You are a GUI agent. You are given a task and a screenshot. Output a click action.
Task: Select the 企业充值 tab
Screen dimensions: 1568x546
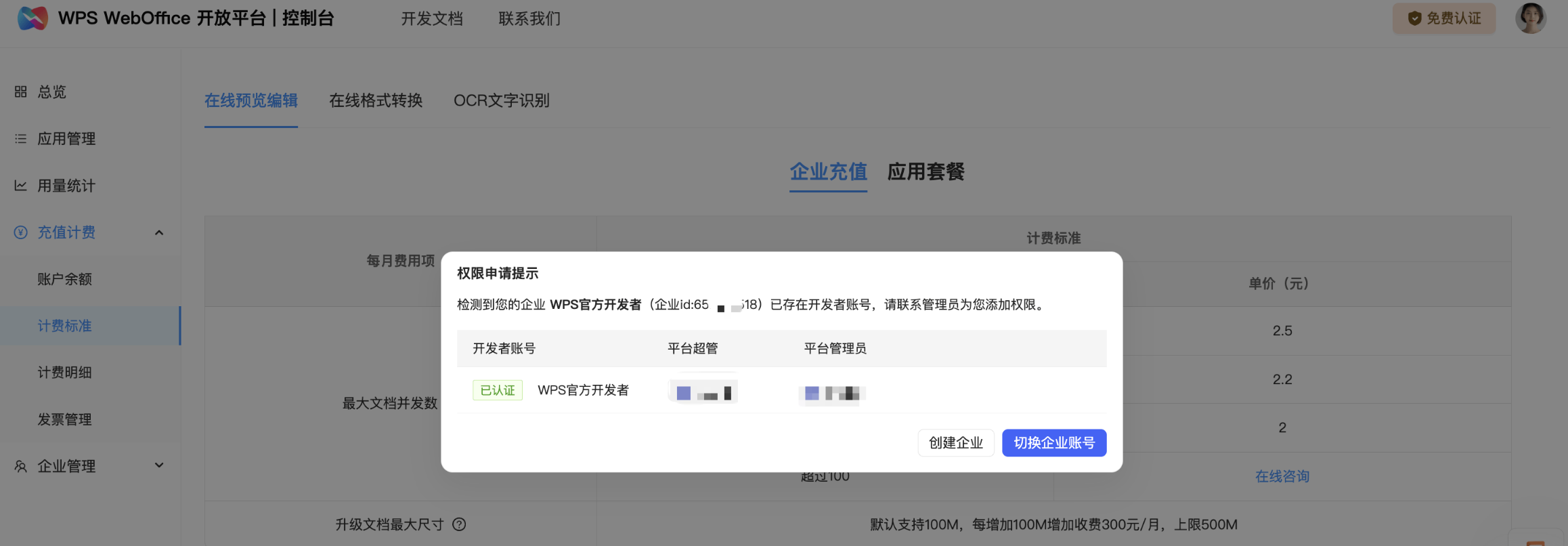(828, 172)
